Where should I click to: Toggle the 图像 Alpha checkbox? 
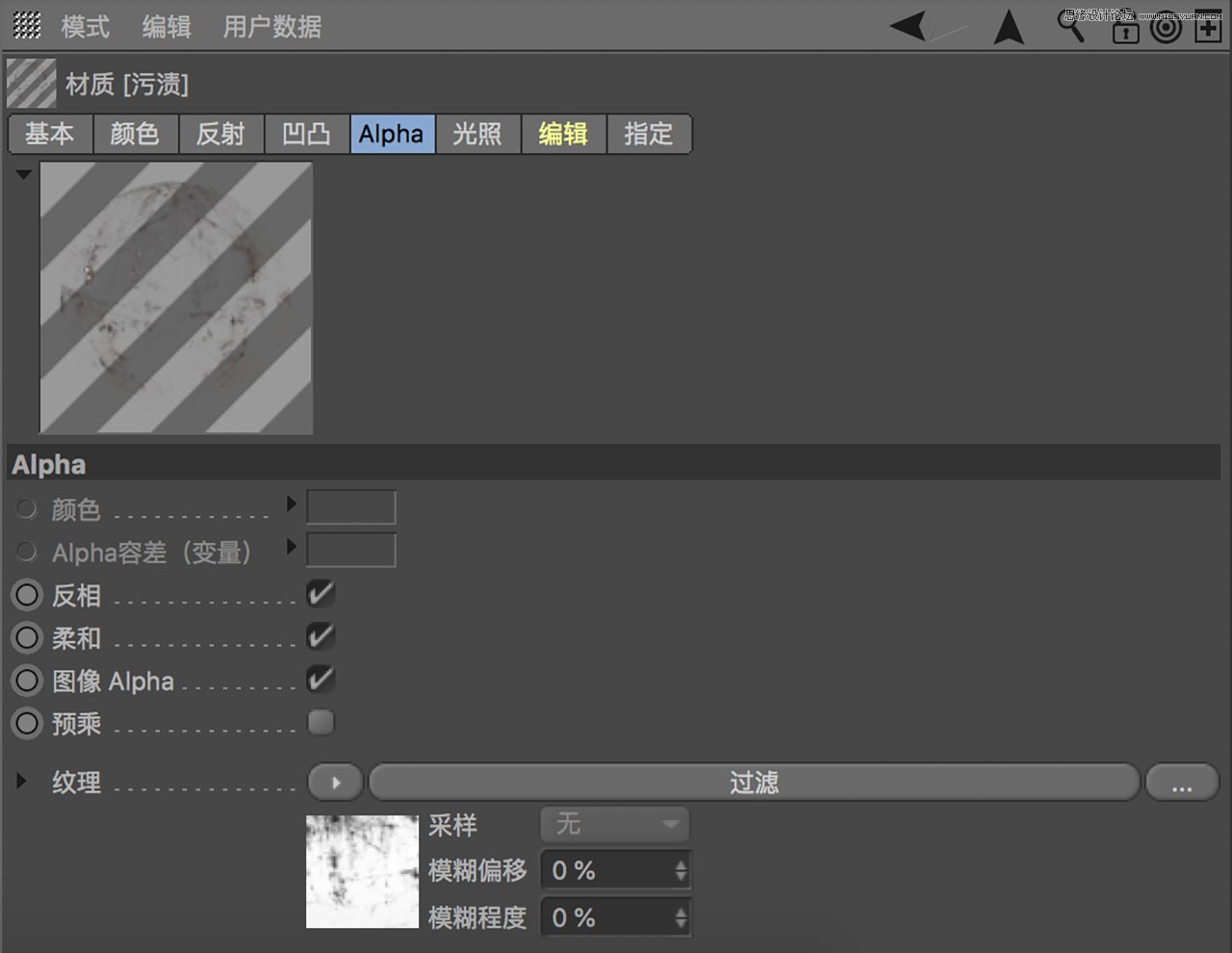click(321, 680)
